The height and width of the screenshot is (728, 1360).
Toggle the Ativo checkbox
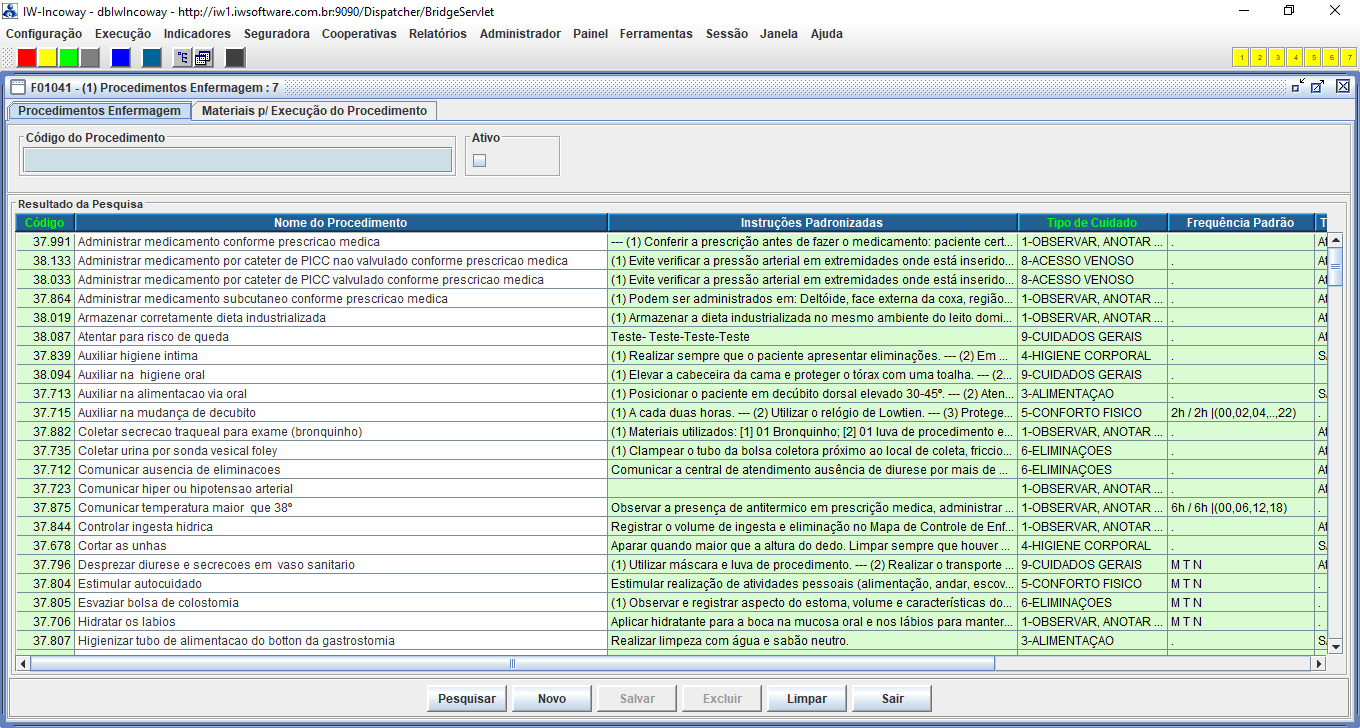pyautogui.click(x=479, y=160)
